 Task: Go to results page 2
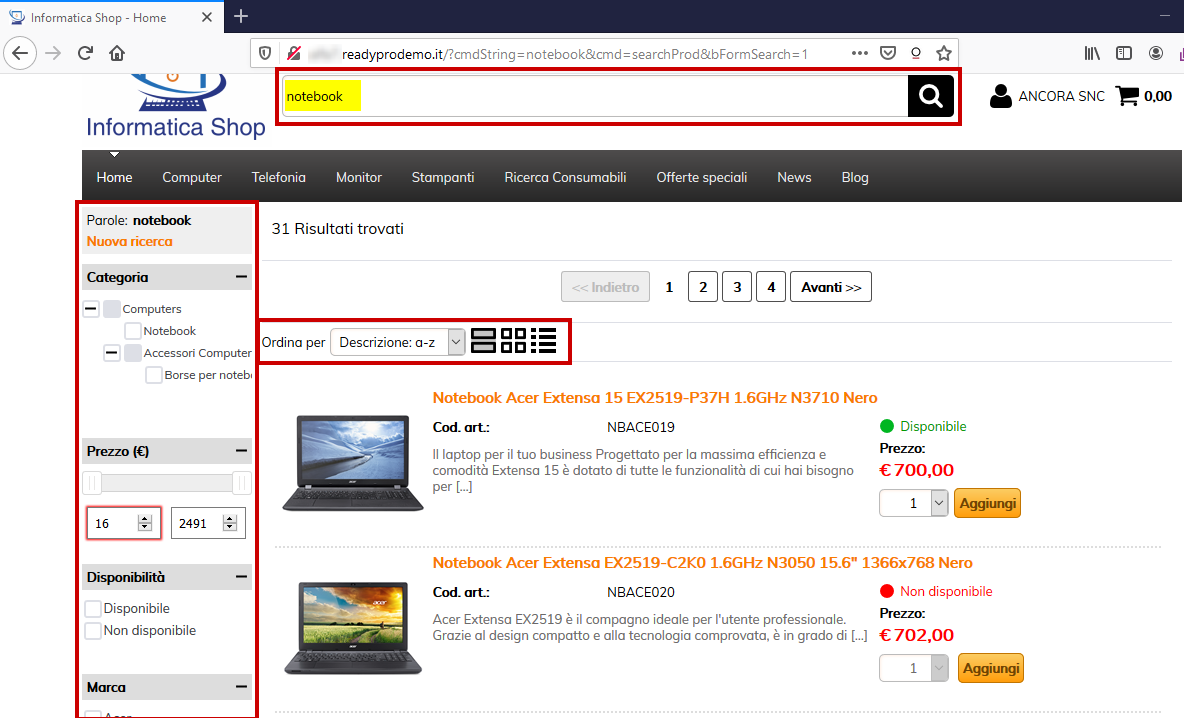[x=703, y=287]
